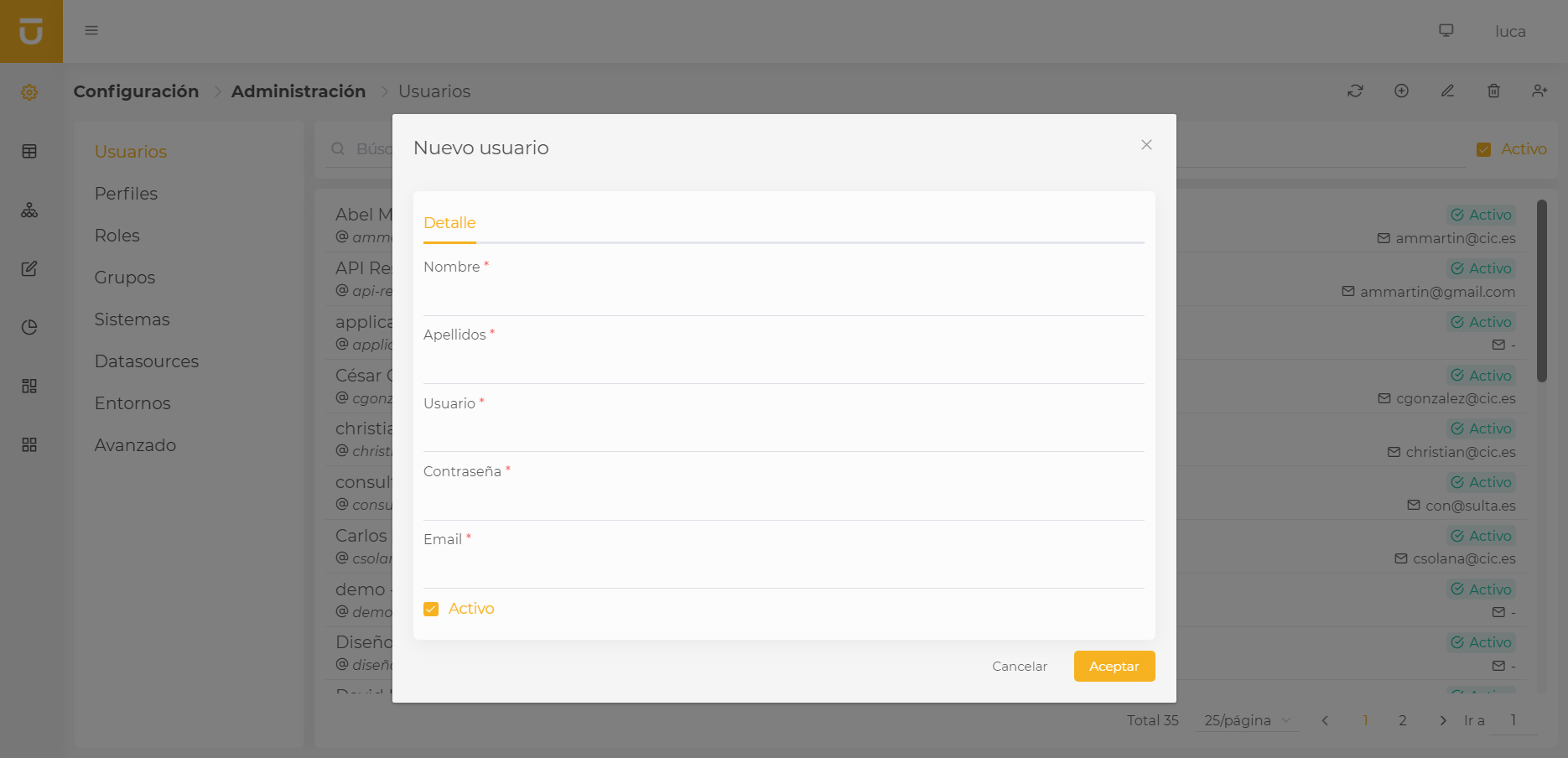This screenshot has height=758, width=1568.
Task: Toggle the Activo filter above the user list
Action: pos(1485,148)
